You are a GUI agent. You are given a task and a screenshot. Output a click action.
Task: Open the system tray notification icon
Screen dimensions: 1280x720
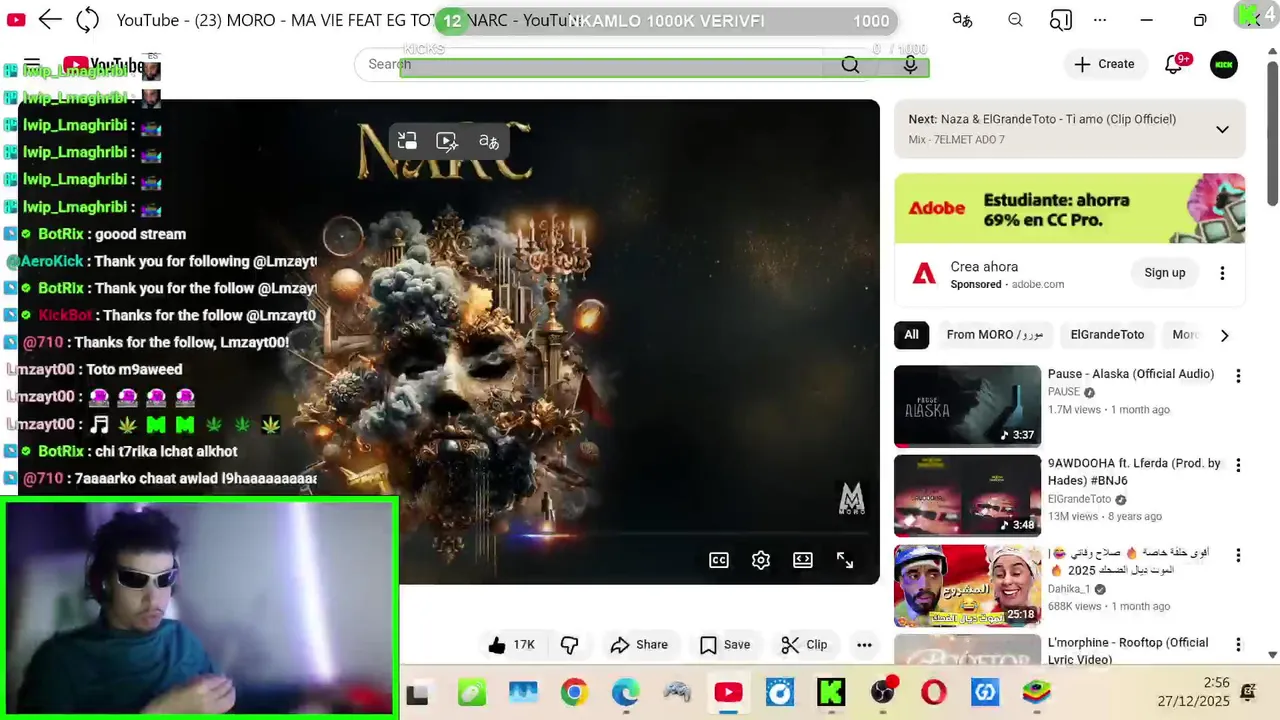1248,692
